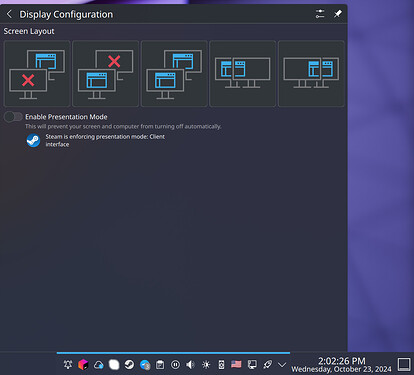
Task: Open the notifications bell tray icon
Action: (68, 364)
